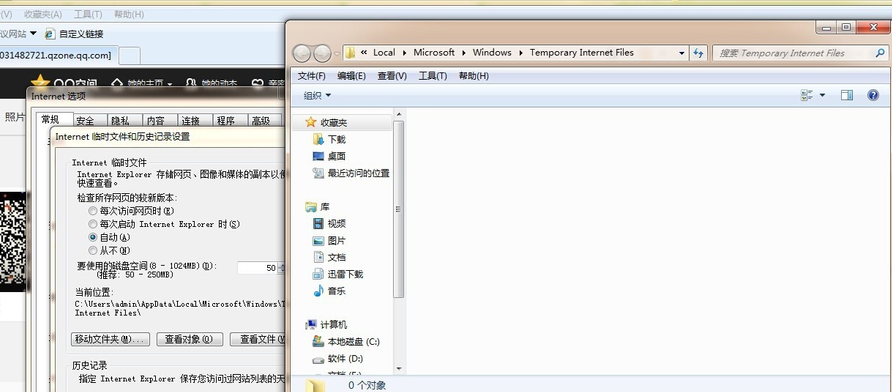Click the 下载 folder icon in sidebar
Viewport: 892px width, 392px height.
pyautogui.click(x=319, y=139)
